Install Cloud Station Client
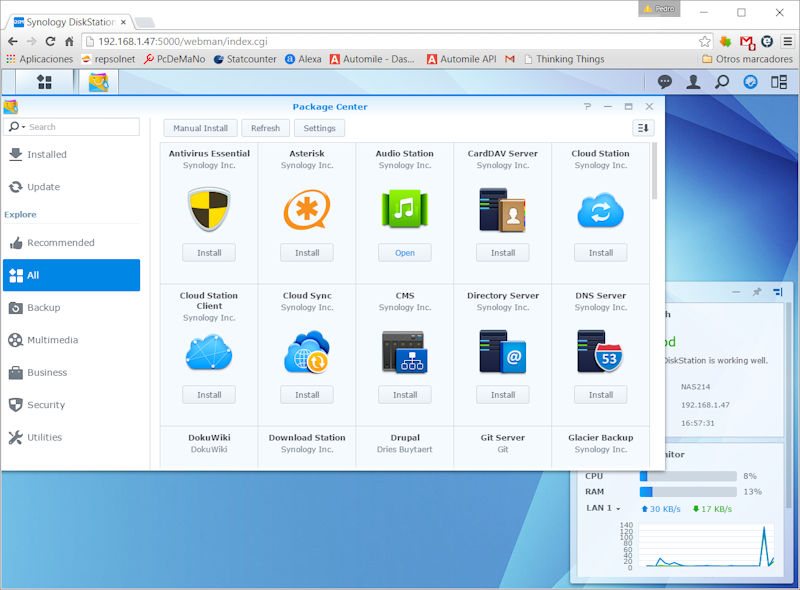 point(209,395)
